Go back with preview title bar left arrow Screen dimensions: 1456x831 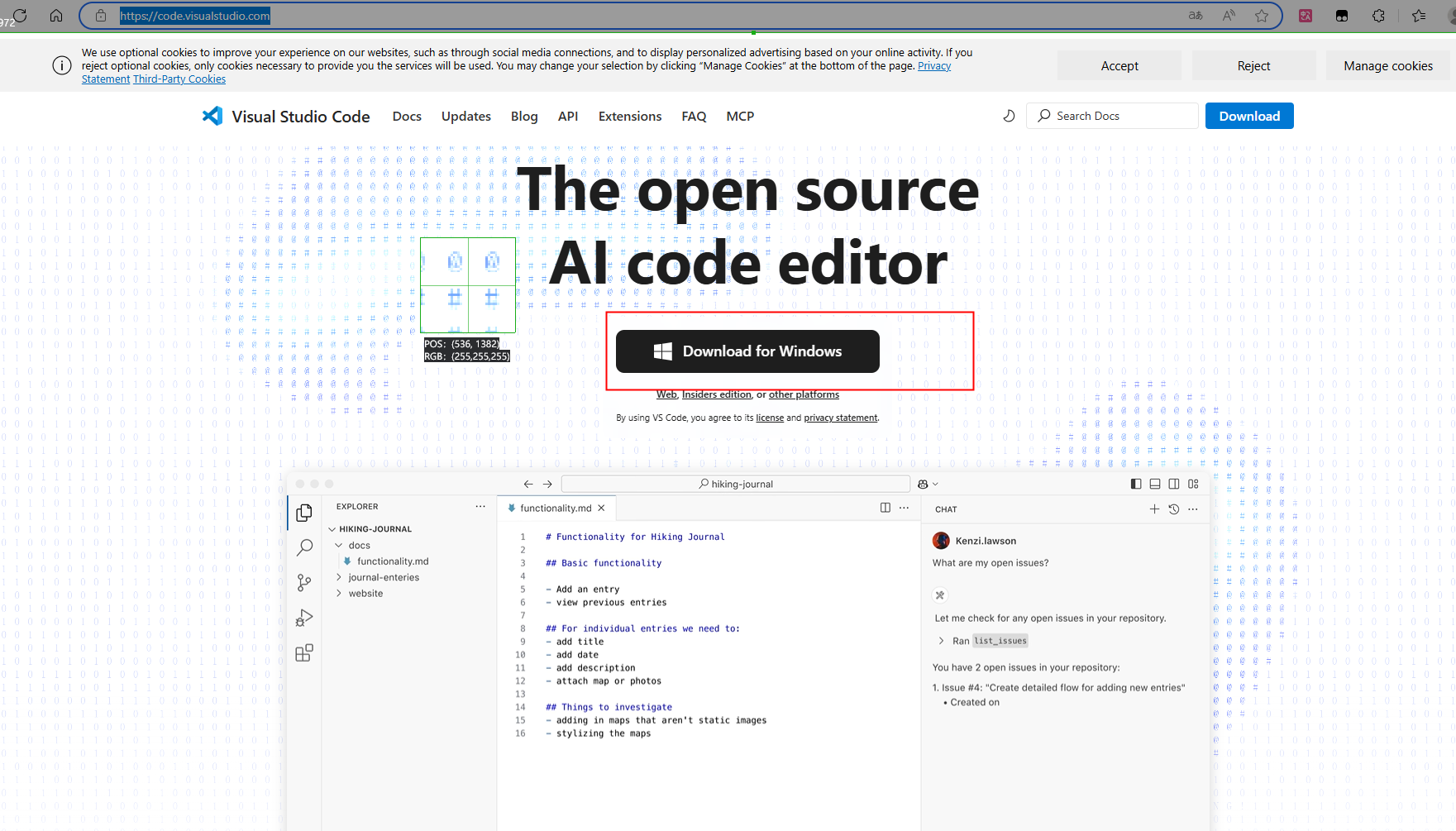click(x=528, y=484)
